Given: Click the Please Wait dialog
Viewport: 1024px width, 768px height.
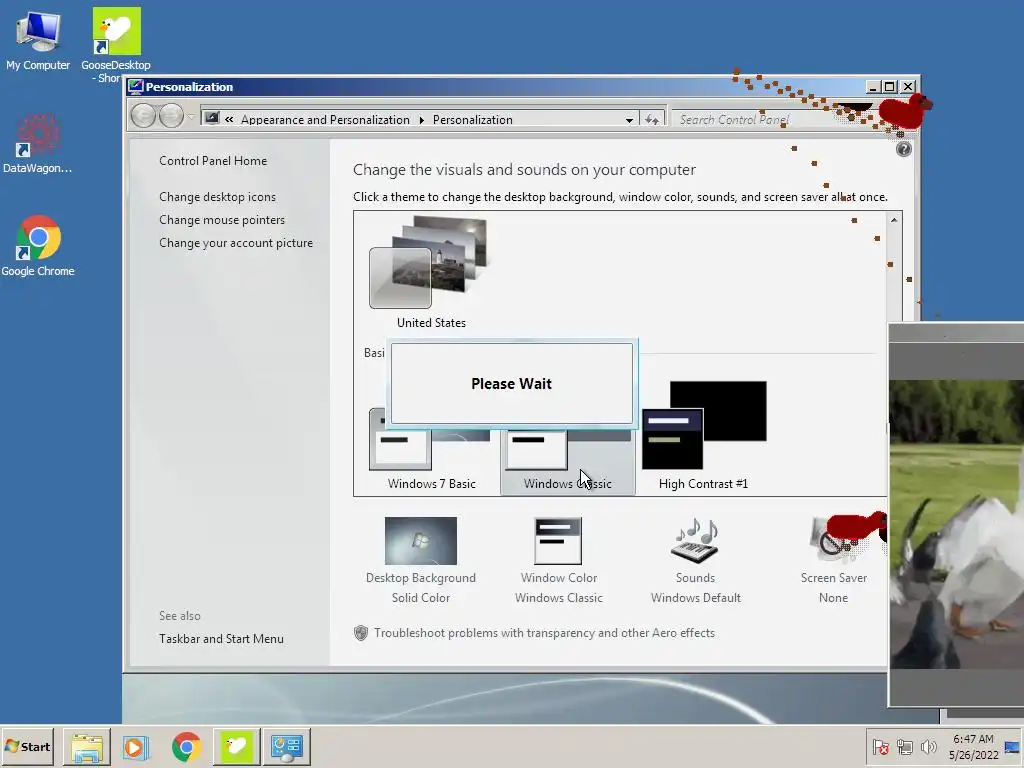Looking at the screenshot, I should [511, 383].
